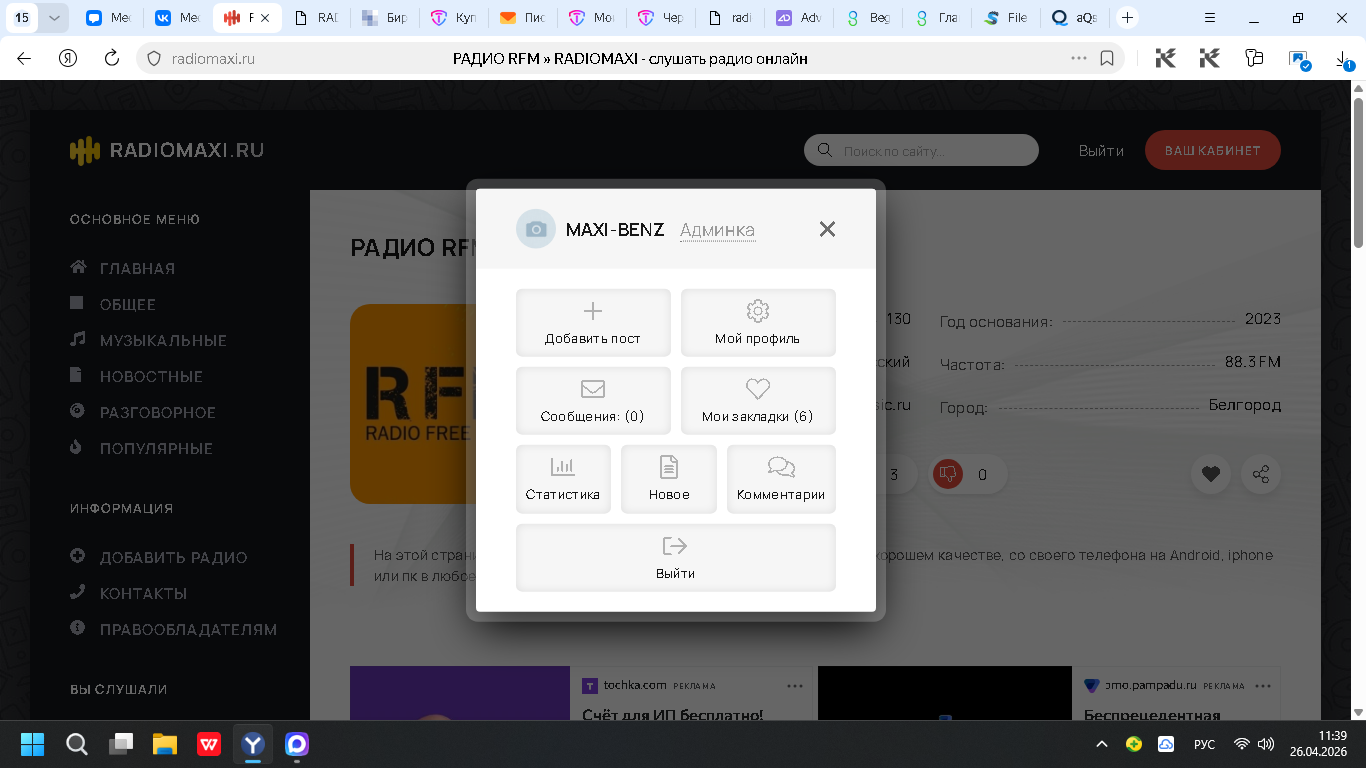This screenshot has width=1366, height=768.
Task: Open the Музыкальные category
Action: tap(163, 340)
